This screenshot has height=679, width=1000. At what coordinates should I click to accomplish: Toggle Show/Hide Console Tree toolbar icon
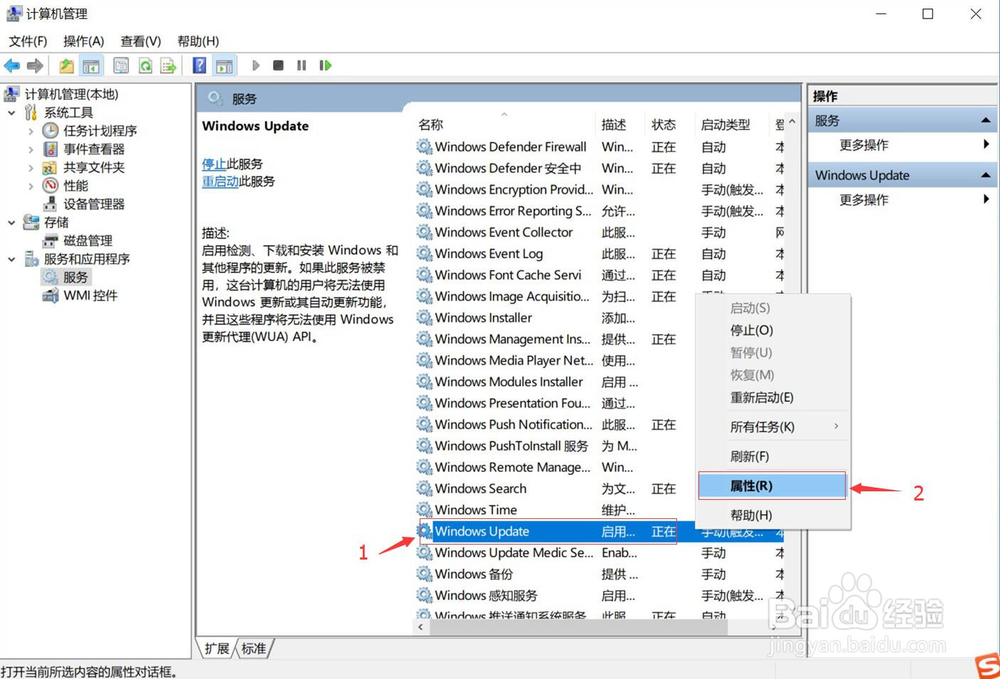pyautogui.click(x=91, y=65)
